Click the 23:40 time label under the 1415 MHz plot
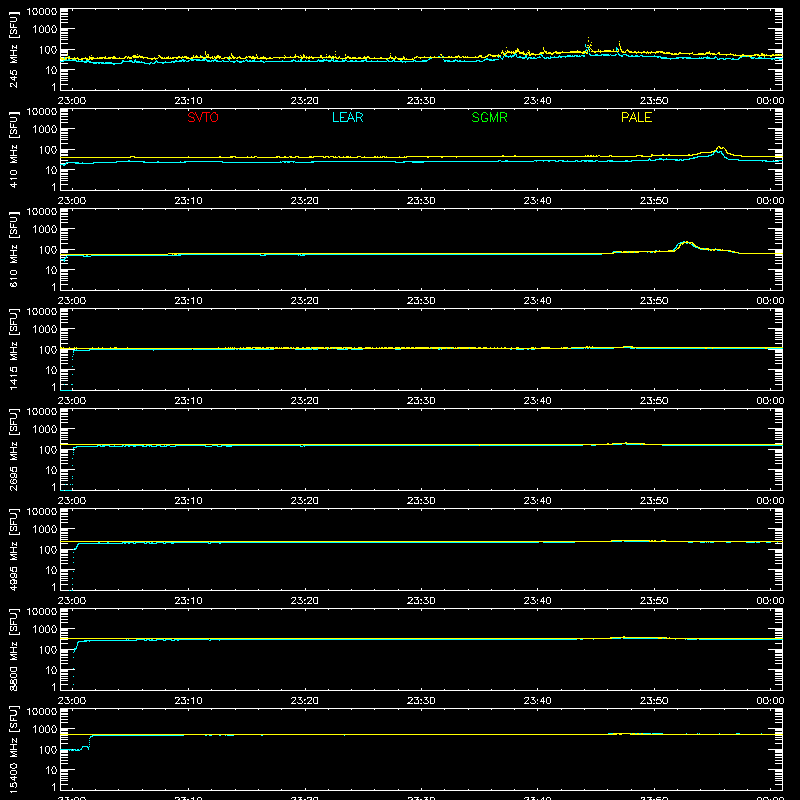Screen dimensions: 800x800 pos(537,401)
